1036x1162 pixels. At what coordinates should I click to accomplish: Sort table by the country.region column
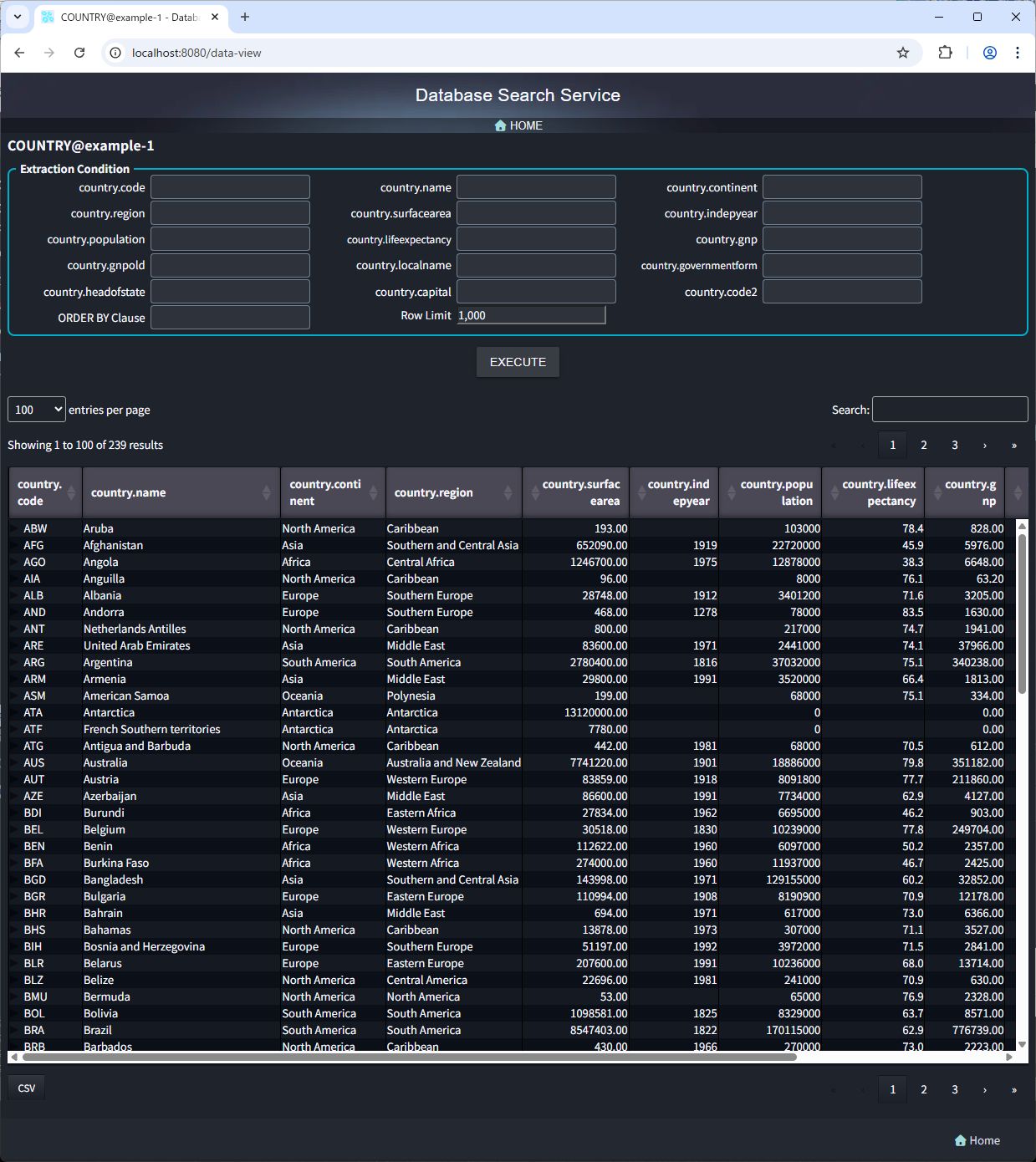pos(452,492)
